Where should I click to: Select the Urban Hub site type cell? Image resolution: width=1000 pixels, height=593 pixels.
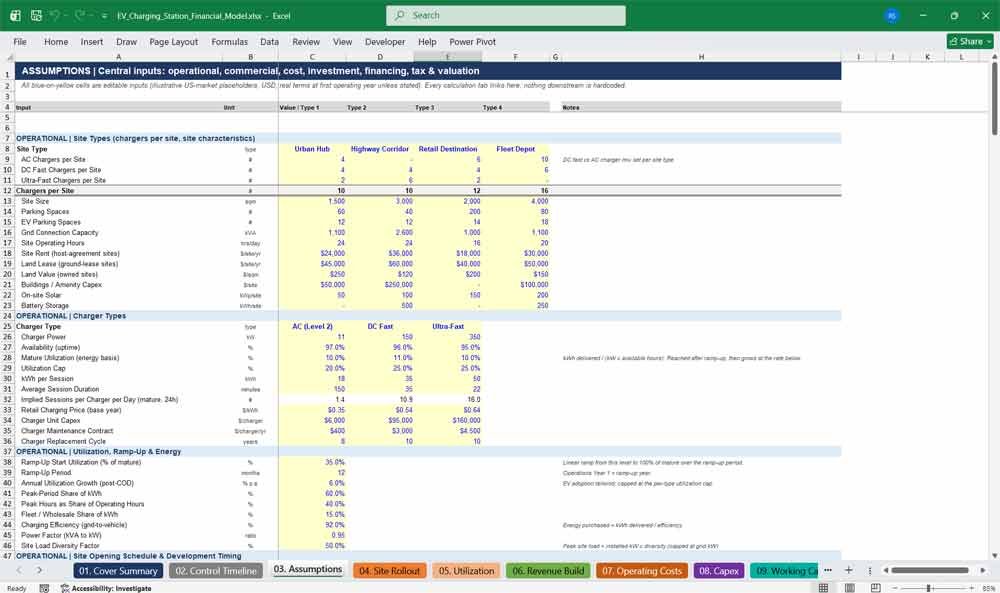click(x=312, y=149)
